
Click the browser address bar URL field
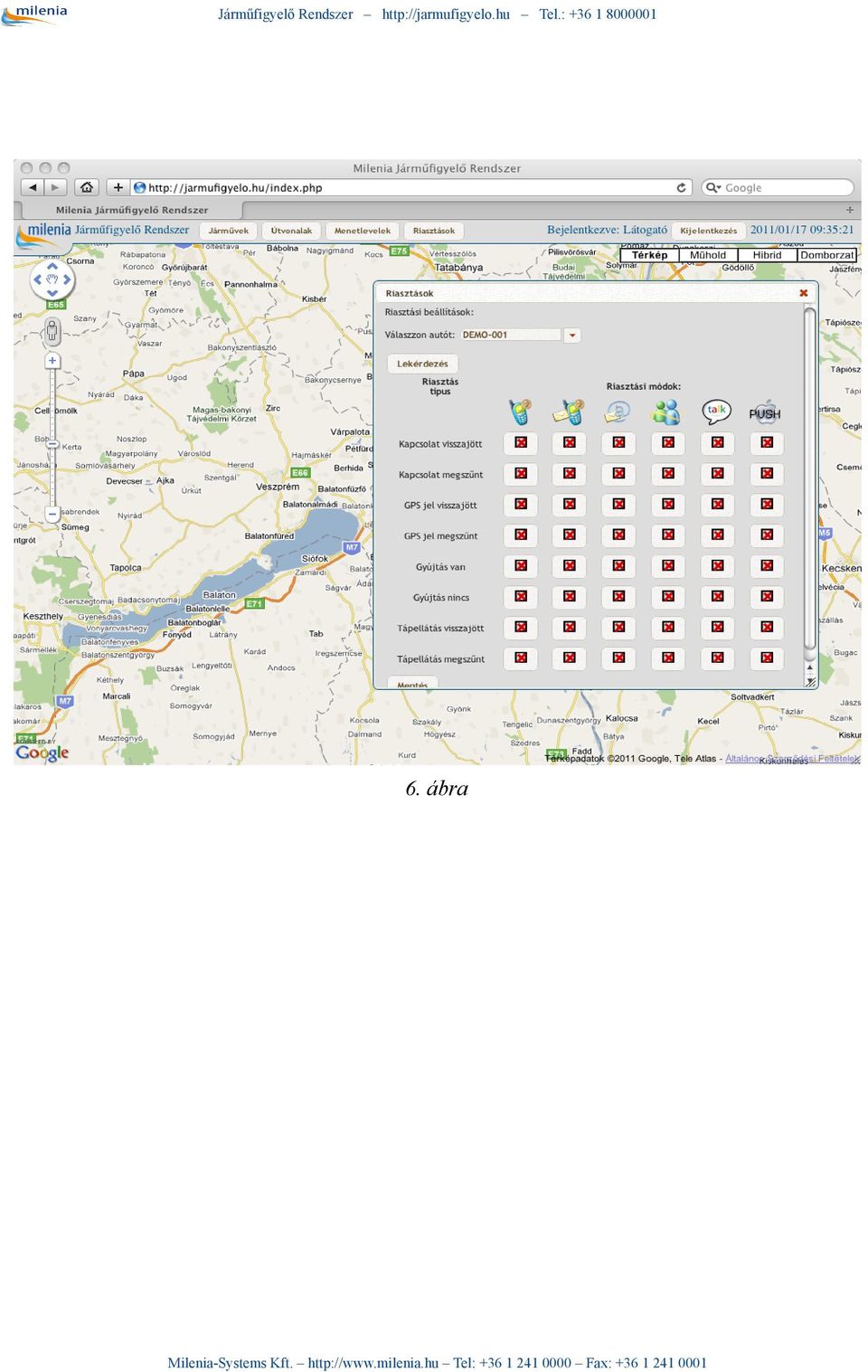pyautogui.click(x=411, y=187)
